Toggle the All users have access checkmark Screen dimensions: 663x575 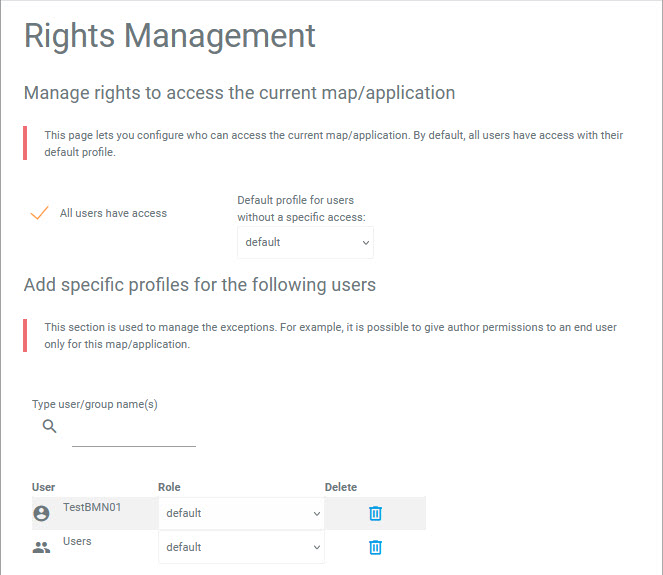click(40, 213)
